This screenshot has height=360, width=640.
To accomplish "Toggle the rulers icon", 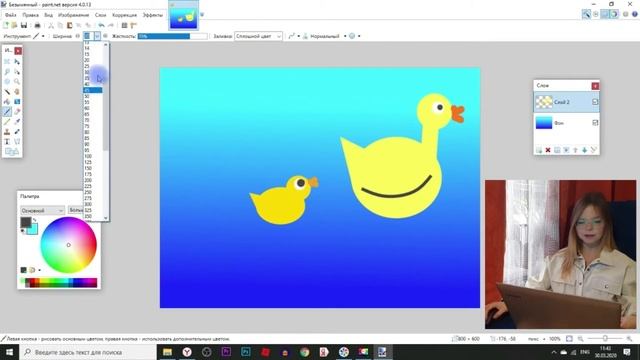I will [133, 25].
